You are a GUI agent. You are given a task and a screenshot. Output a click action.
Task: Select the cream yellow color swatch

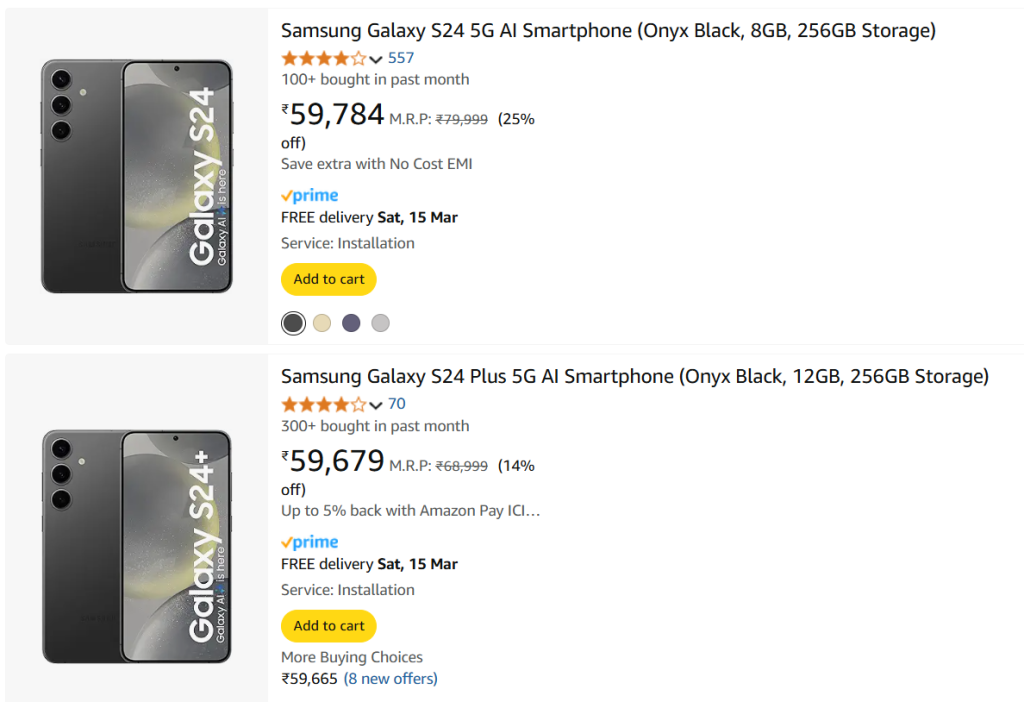pyautogui.click(x=322, y=323)
